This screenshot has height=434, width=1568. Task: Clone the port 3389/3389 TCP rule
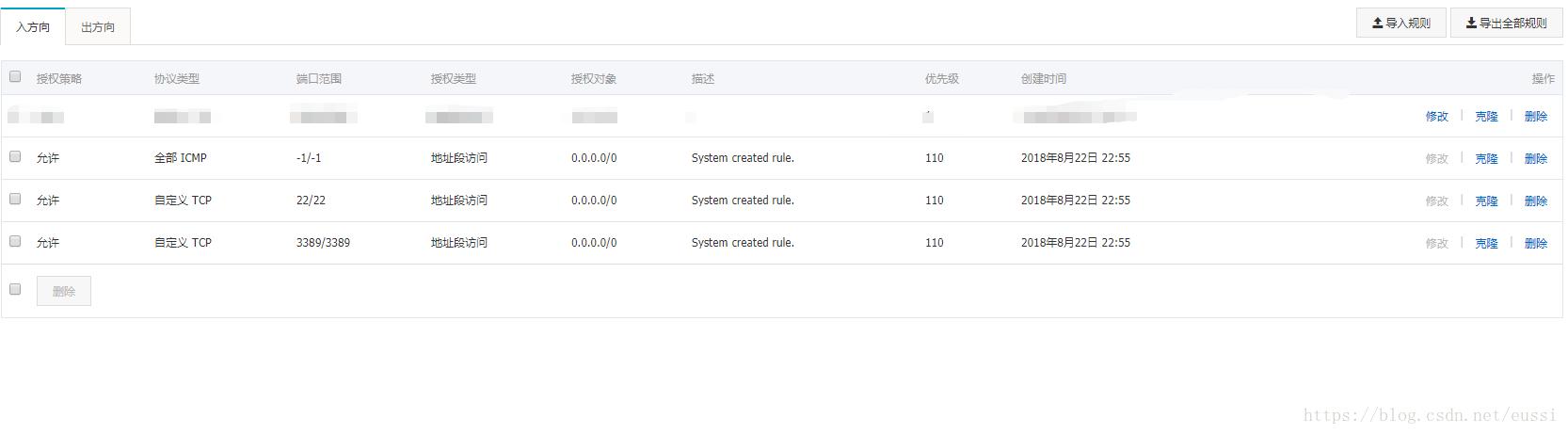tap(1486, 244)
